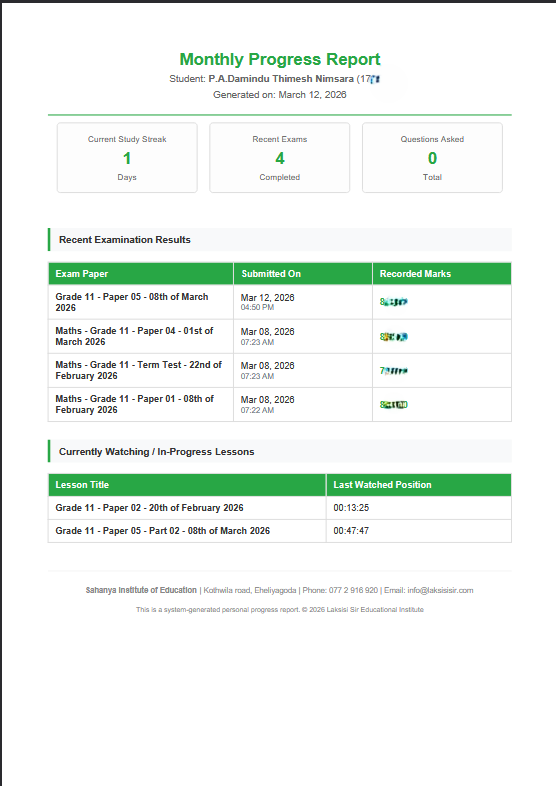556x786 pixels.
Task: Click Sahanya Institute of Education footer text
Action: tap(141, 590)
